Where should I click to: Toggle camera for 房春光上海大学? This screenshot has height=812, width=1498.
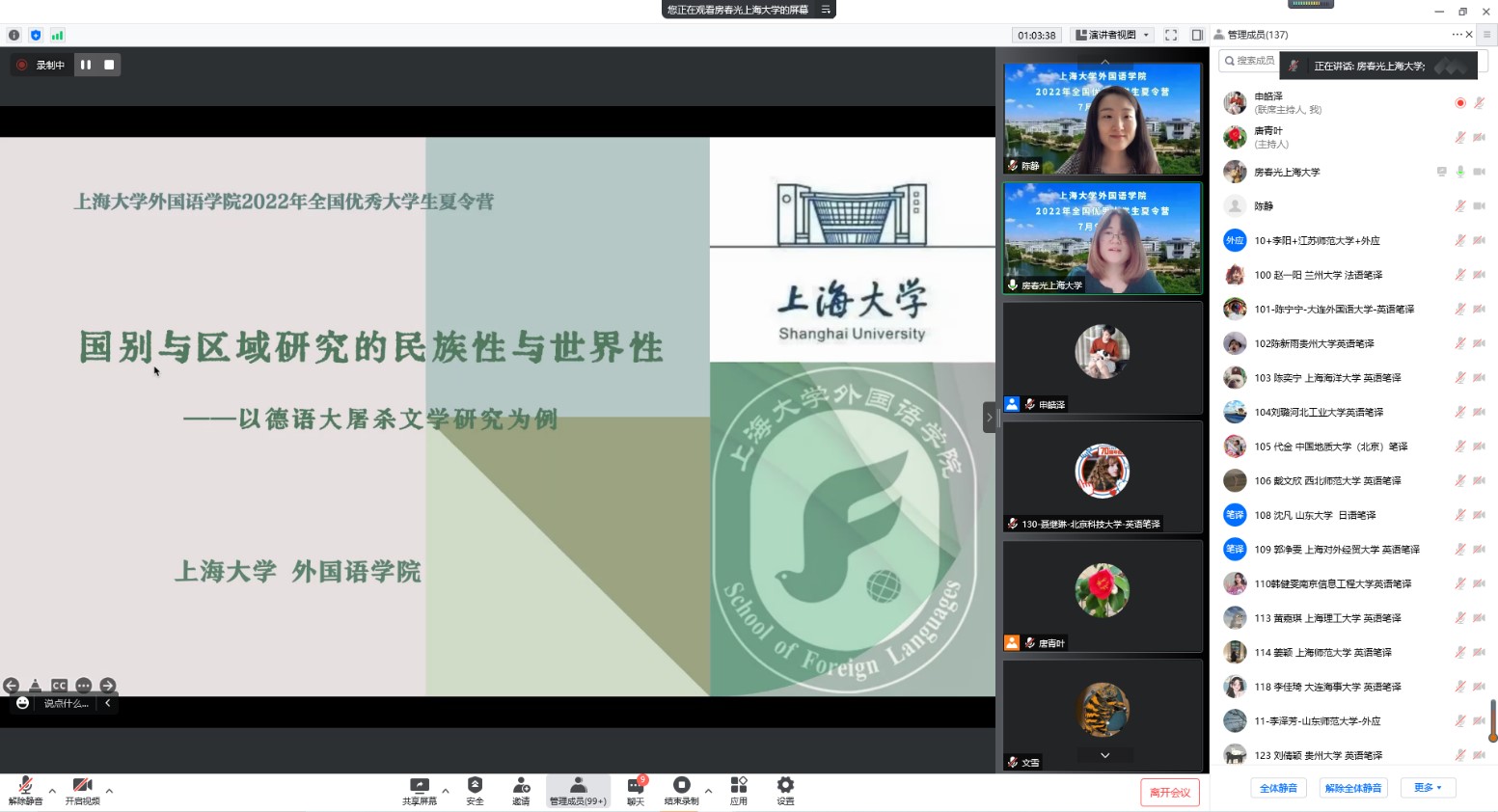1479,172
